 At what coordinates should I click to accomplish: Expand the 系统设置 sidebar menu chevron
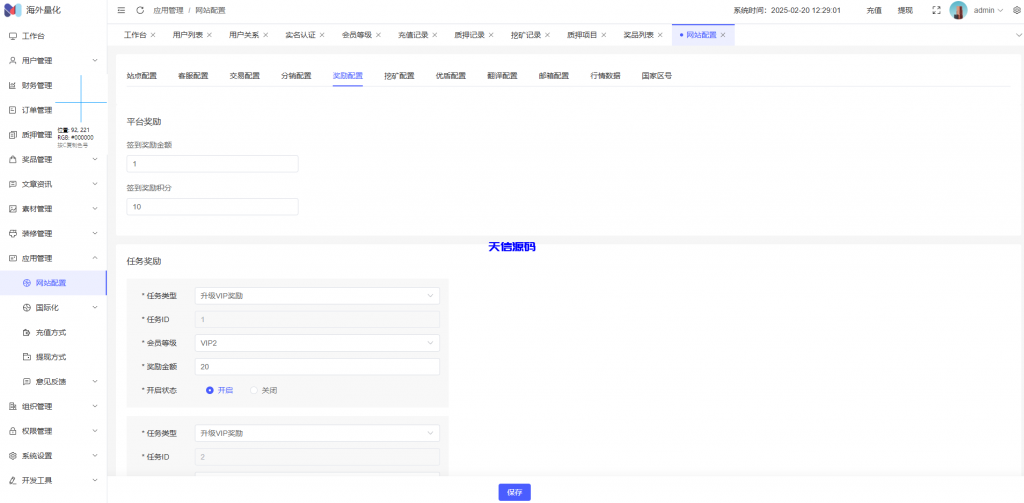tap(95, 456)
